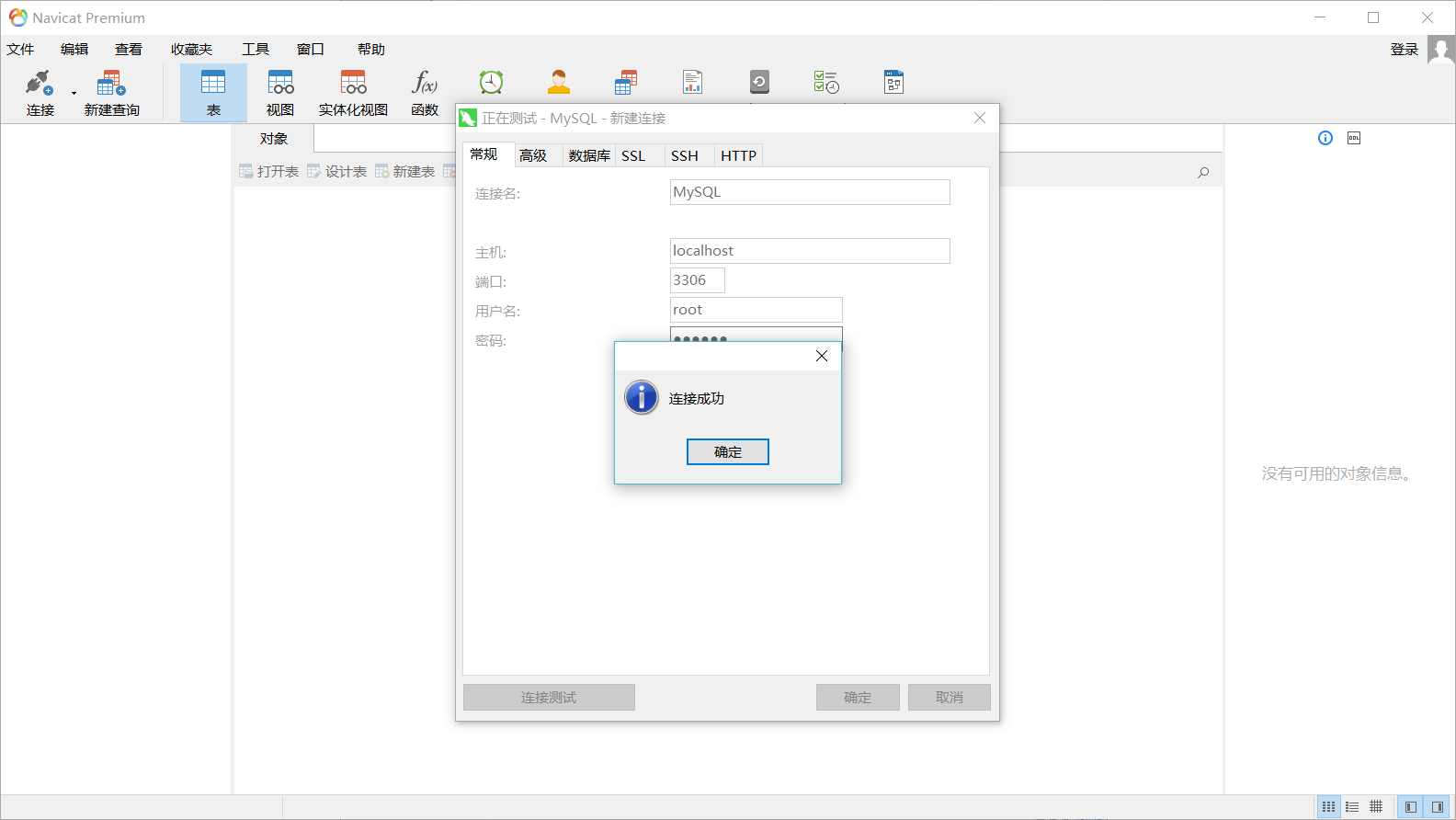Open the 帮助 menu
Image resolution: width=1456 pixels, height=820 pixels.
371,50
